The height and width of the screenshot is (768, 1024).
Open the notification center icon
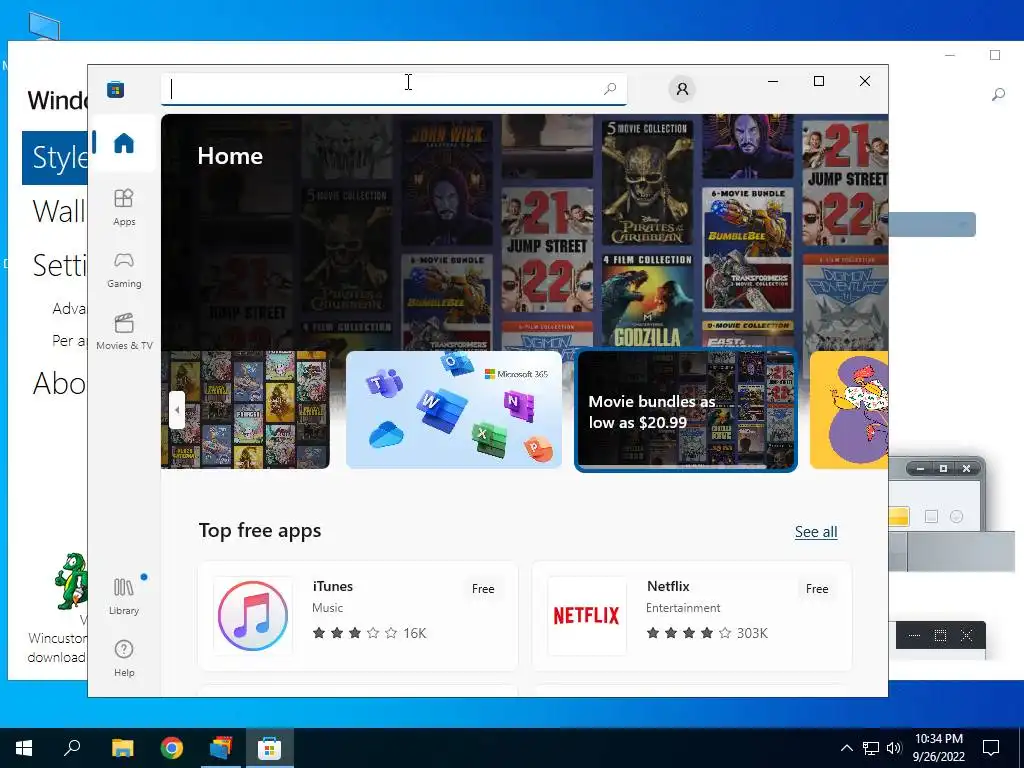tap(991, 748)
